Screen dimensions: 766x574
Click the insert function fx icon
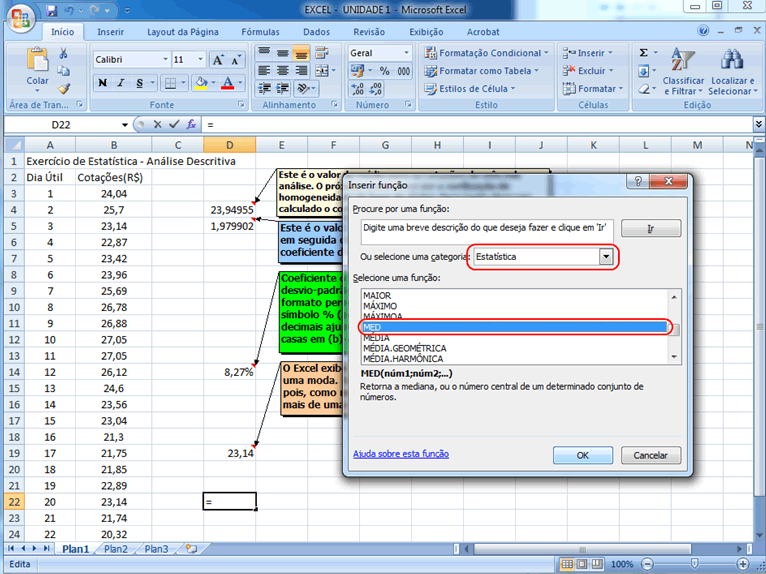pos(191,125)
